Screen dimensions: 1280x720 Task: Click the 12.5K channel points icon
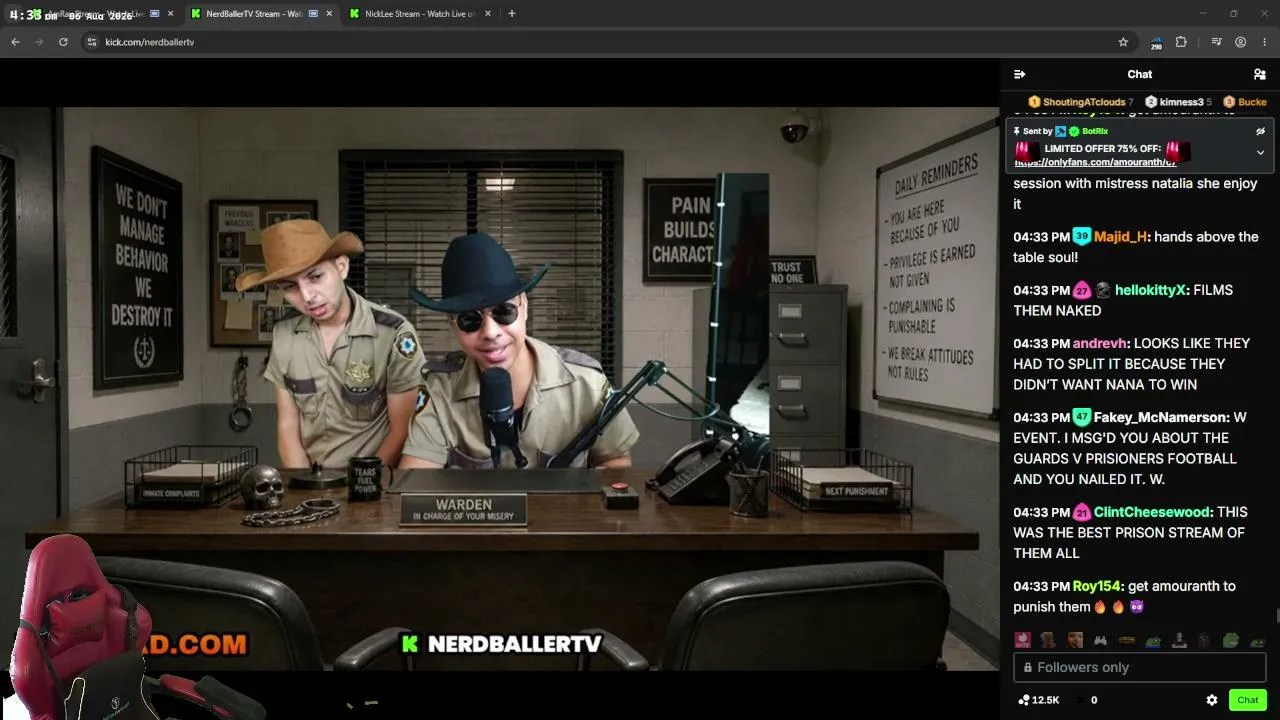(1024, 700)
